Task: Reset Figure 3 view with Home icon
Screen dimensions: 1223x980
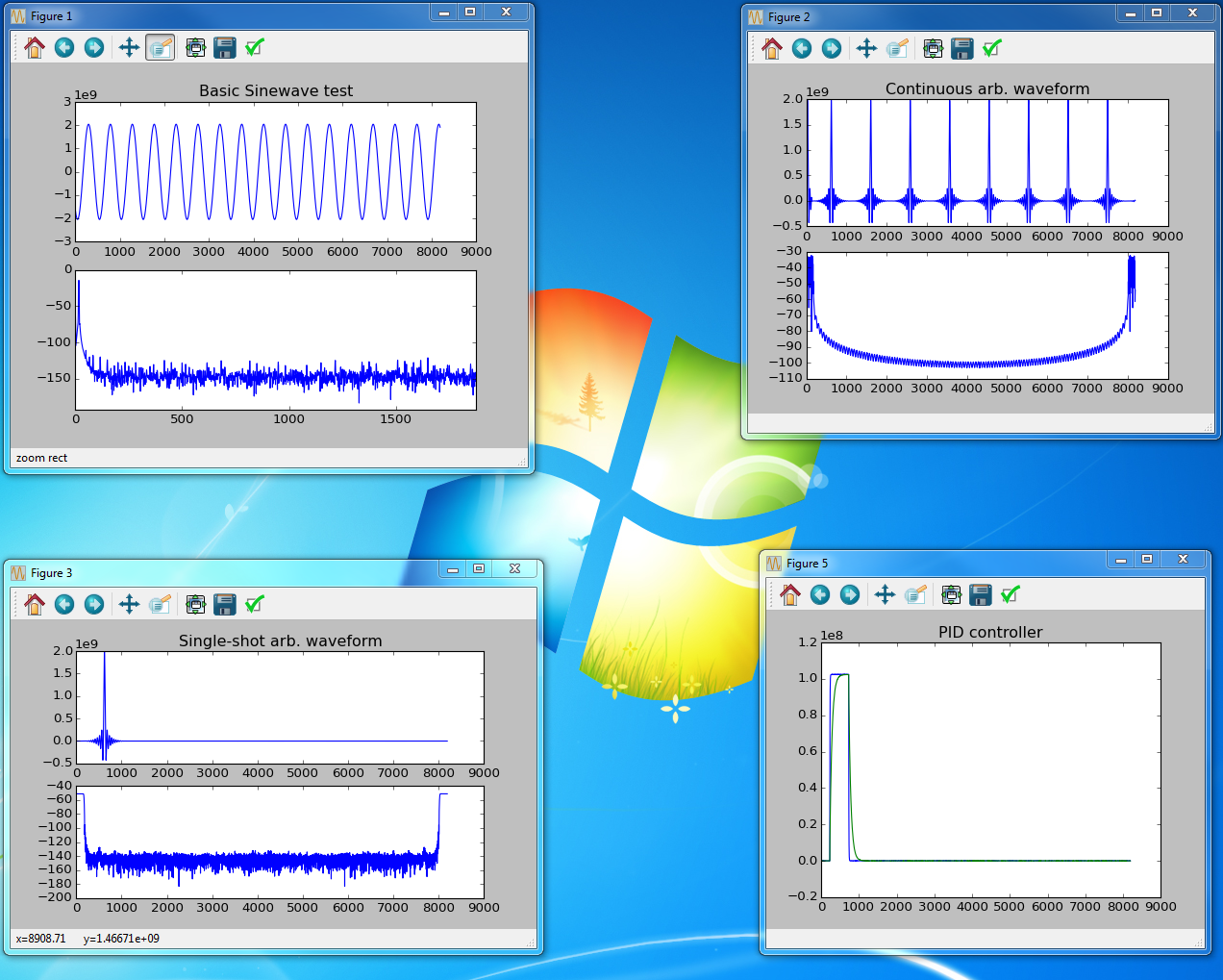Action: point(35,604)
